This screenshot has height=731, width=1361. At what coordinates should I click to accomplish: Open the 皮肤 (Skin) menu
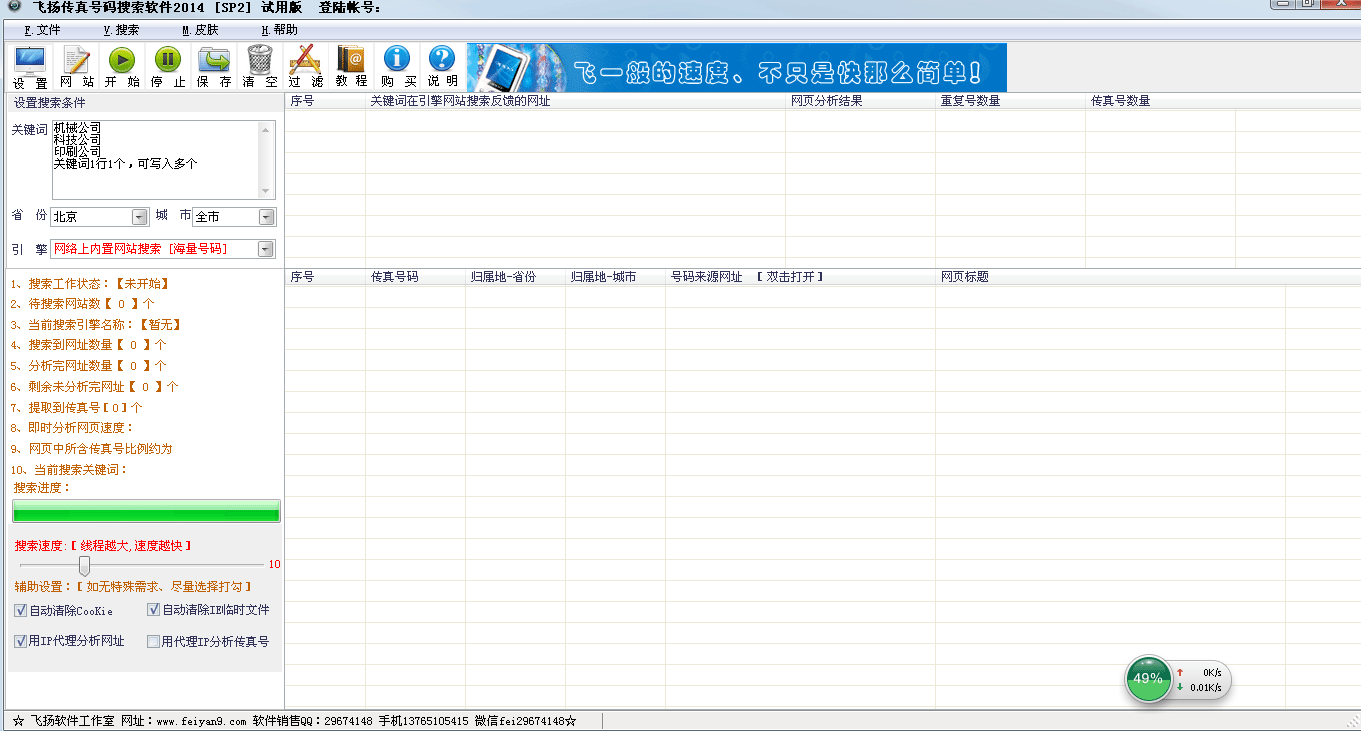click(x=200, y=30)
